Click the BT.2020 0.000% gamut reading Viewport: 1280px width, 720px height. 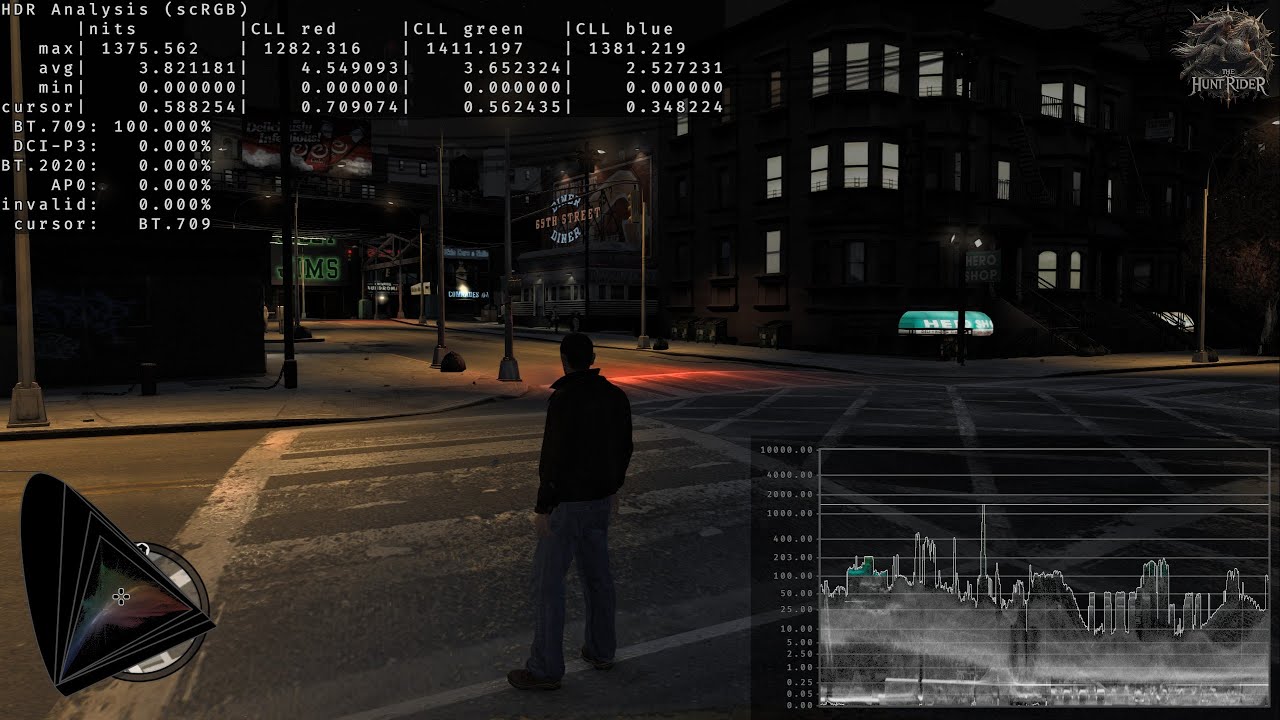point(106,165)
